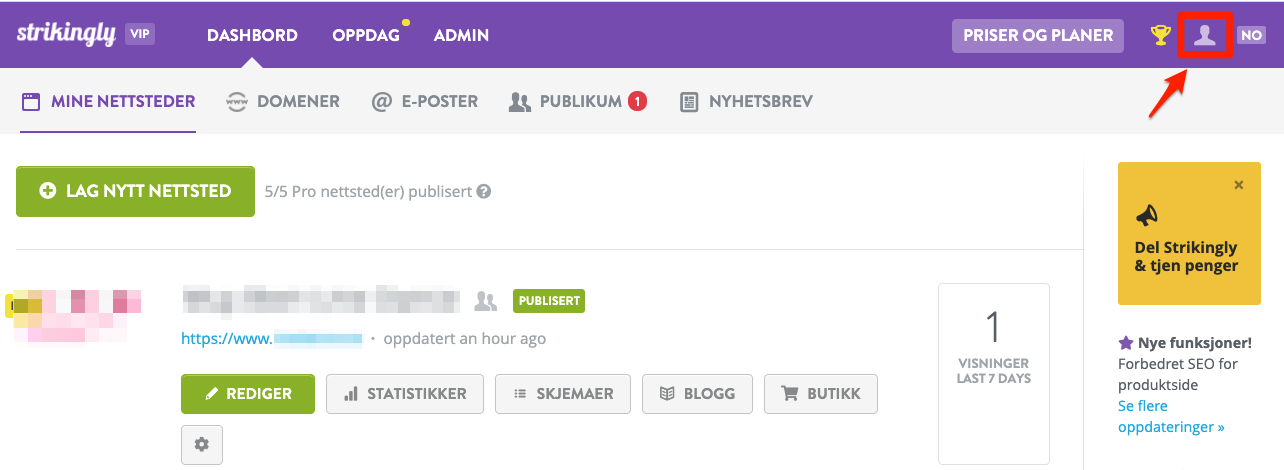Open the trophy rewards icon
The height and width of the screenshot is (470, 1284).
[1160, 35]
